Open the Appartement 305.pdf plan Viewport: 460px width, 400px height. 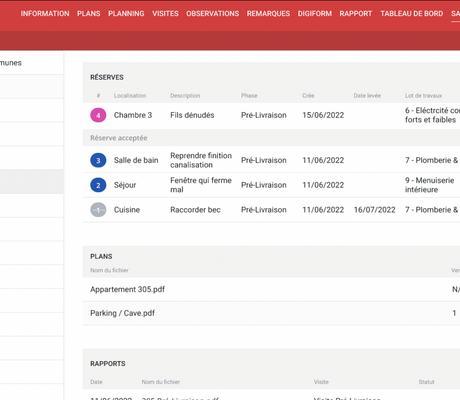click(127, 289)
